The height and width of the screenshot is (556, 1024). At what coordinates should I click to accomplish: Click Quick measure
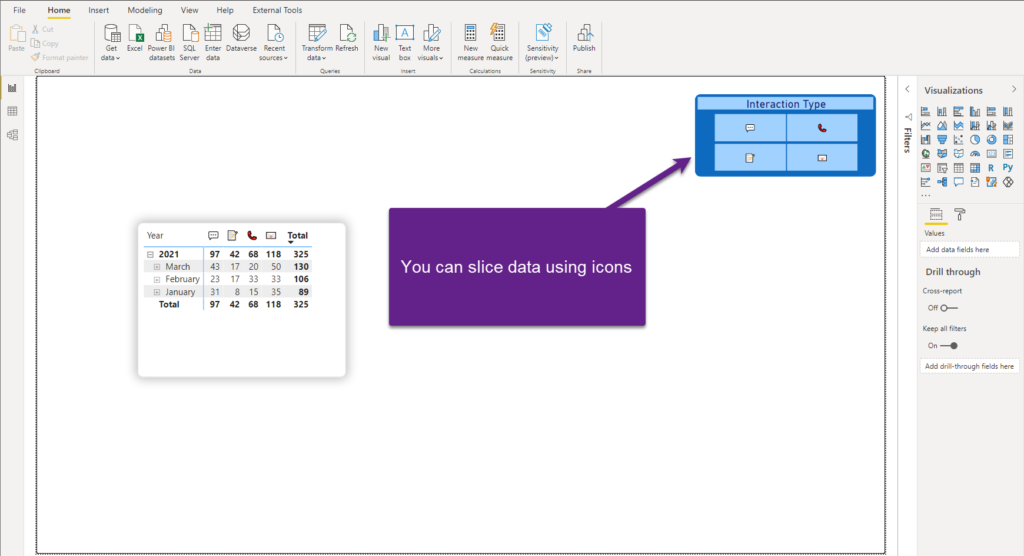coord(499,43)
